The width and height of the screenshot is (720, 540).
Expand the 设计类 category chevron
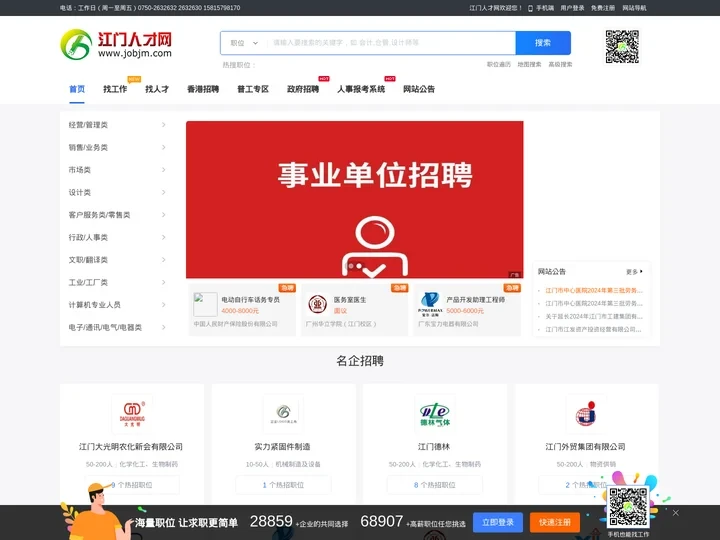click(163, 192)
